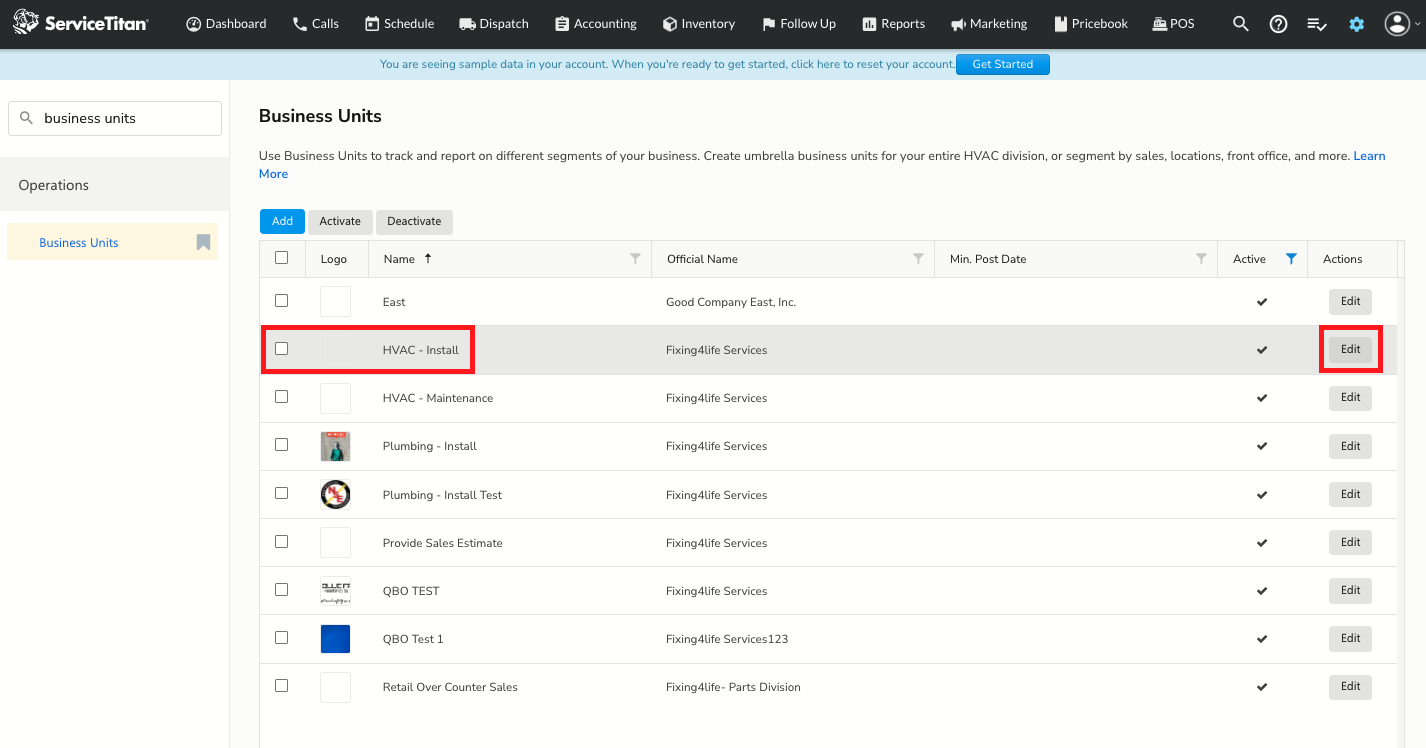Click the Provide Sales Estimate name cell
Image resolution: width=1426 pixels, height=748 pixels.
[x=443, y=543]
